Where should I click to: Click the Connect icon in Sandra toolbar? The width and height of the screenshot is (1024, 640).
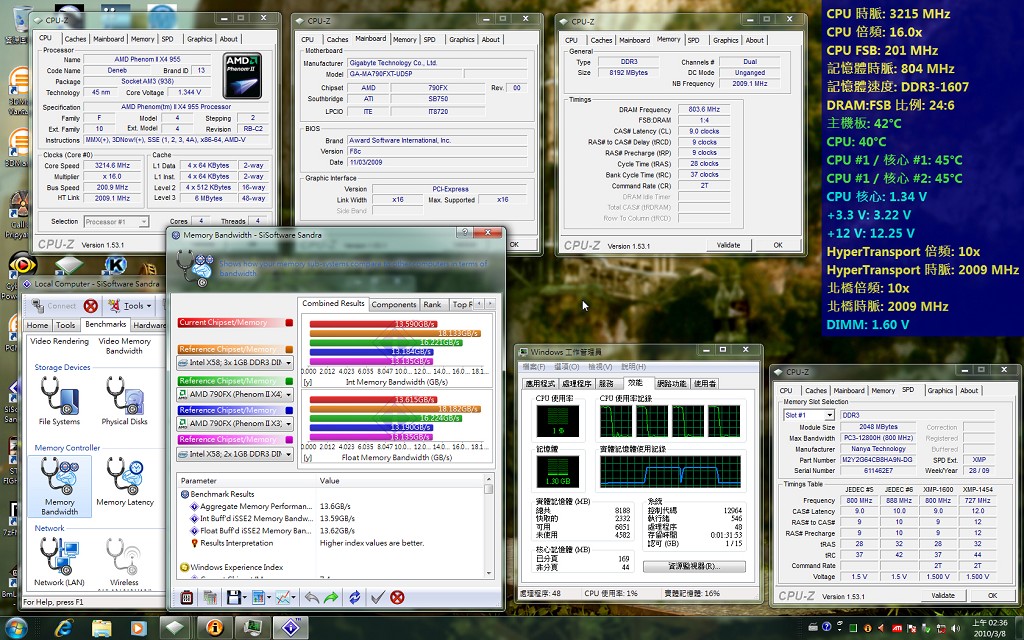[x=54, y=306]
